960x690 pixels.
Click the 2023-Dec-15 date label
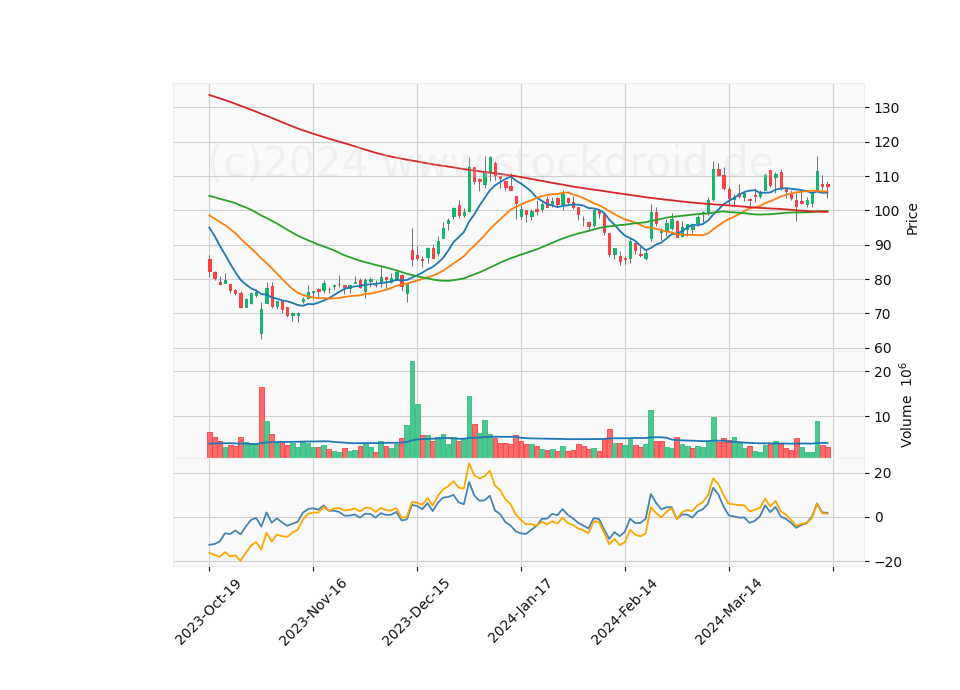tap(416, 611)
